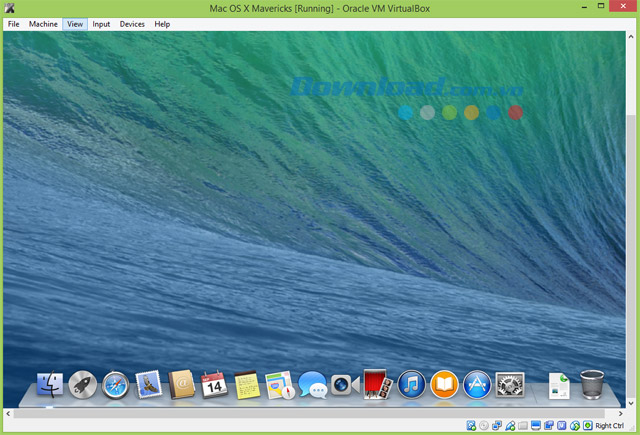Open the Input menu
Screen dimensions: 640x435
tap(101, 24)
